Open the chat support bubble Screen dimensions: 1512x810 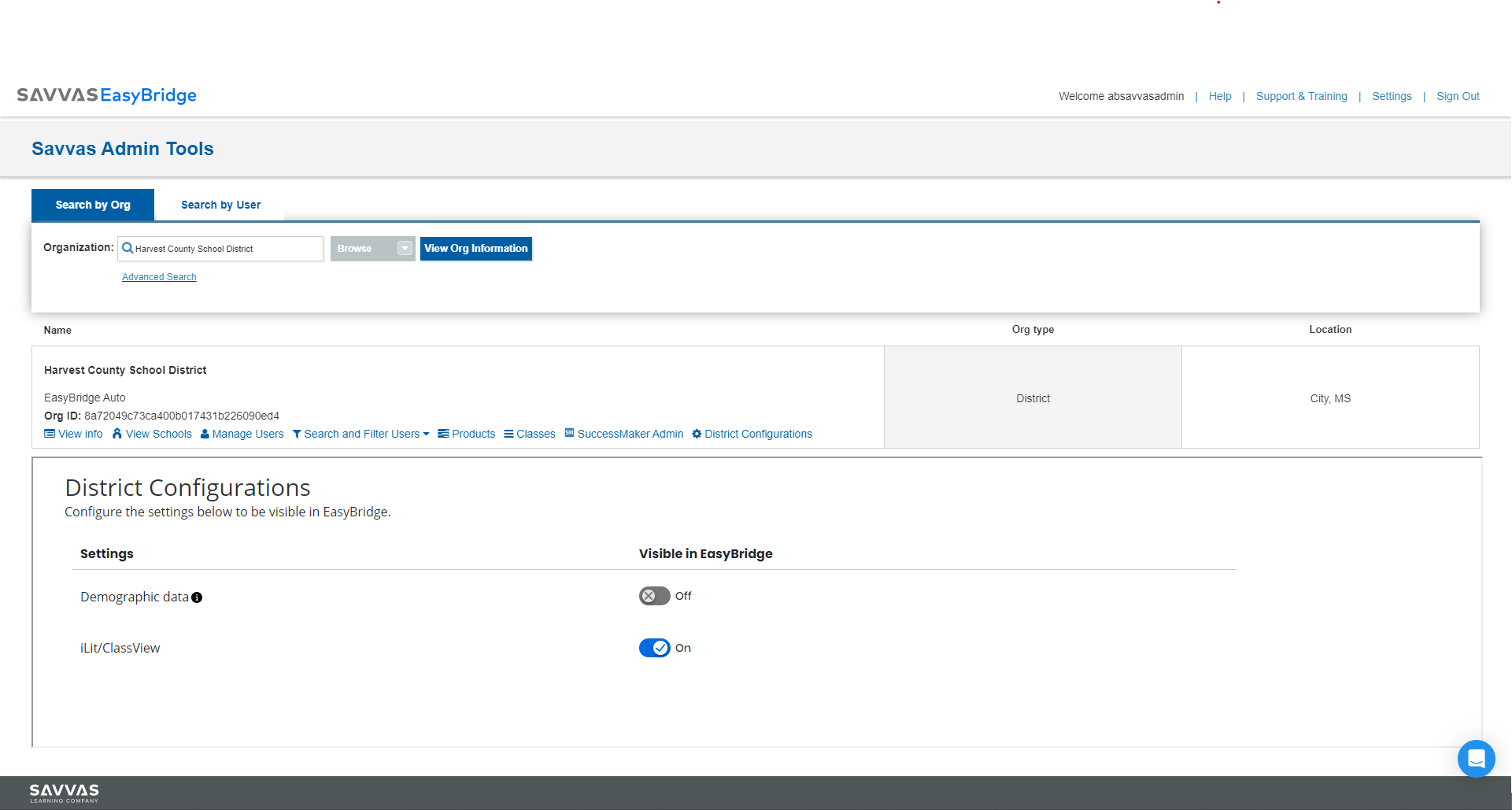1476,758
